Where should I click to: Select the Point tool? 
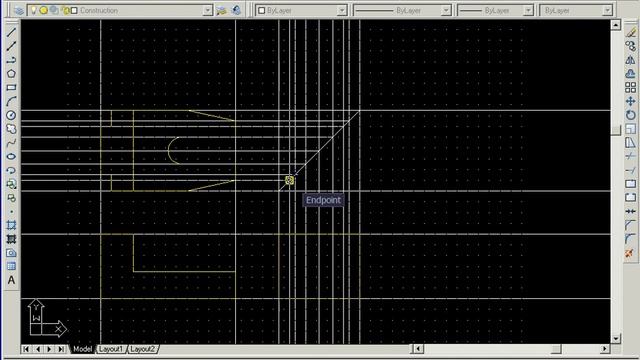tap(11, 211)
